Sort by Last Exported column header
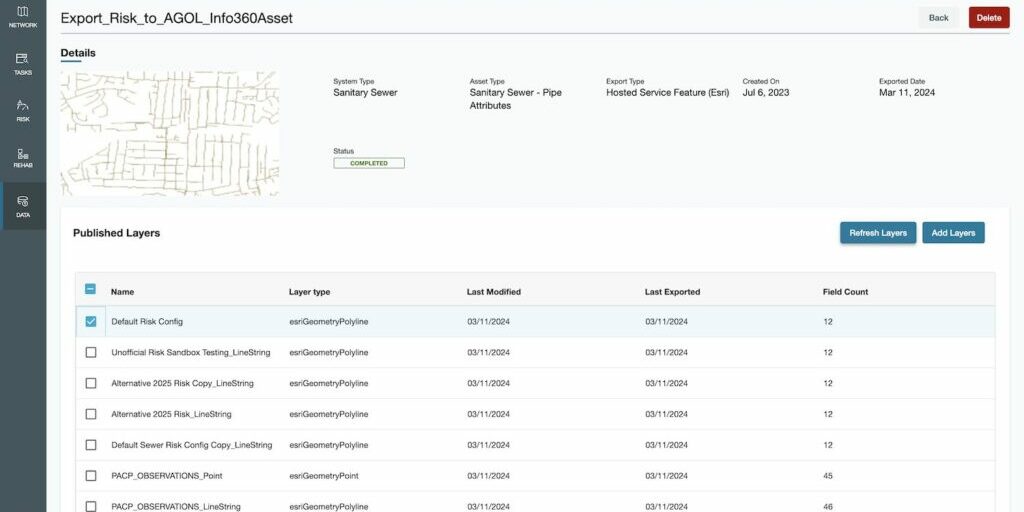The height and width of the screenshot is (512, 1024). pos(673,292)
